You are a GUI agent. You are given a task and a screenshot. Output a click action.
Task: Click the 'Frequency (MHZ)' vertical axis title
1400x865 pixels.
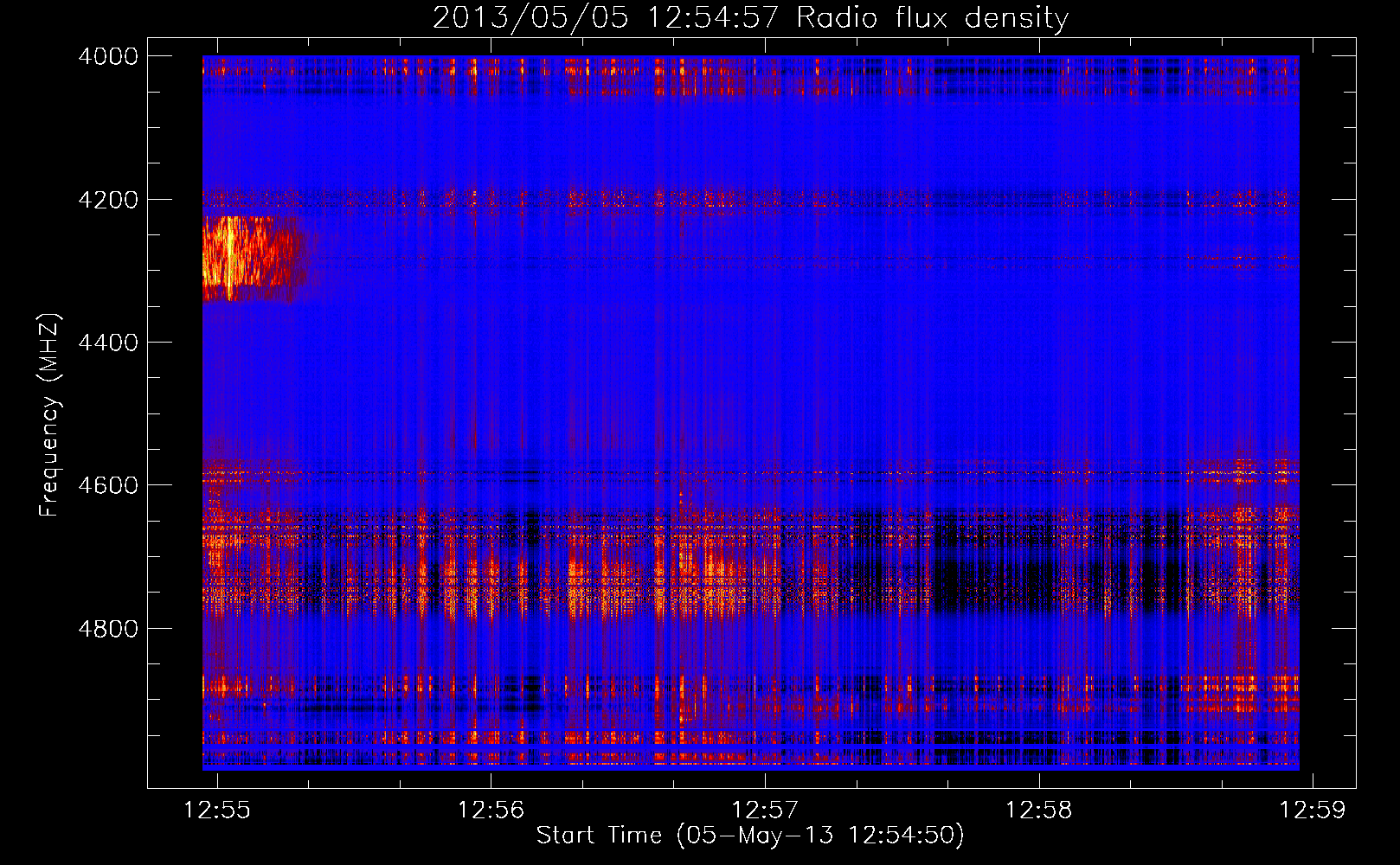pyautogui.click(x=49, y=415)
